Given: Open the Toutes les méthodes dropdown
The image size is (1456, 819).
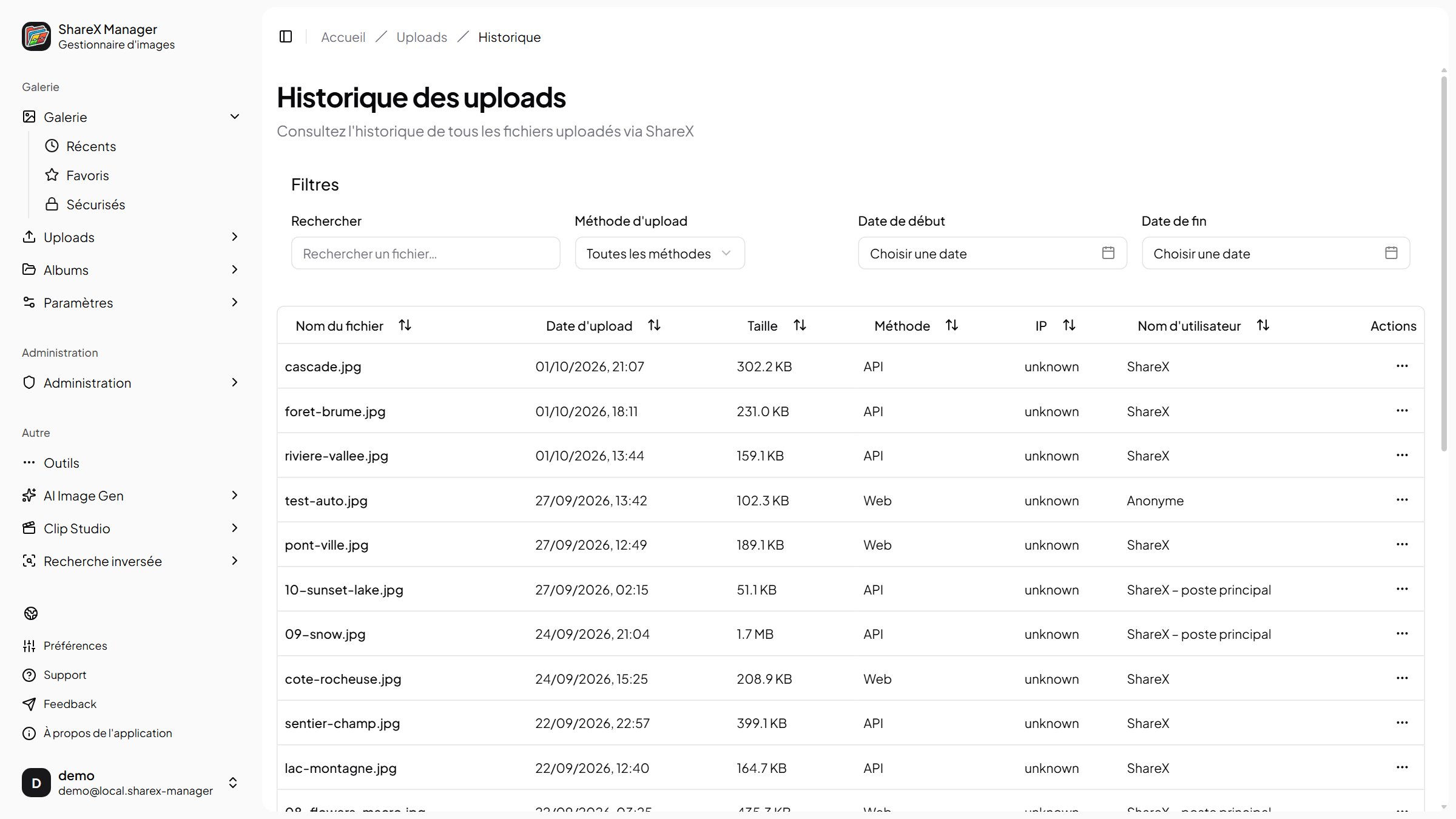Looking at the screenshot, I should 659,253.
